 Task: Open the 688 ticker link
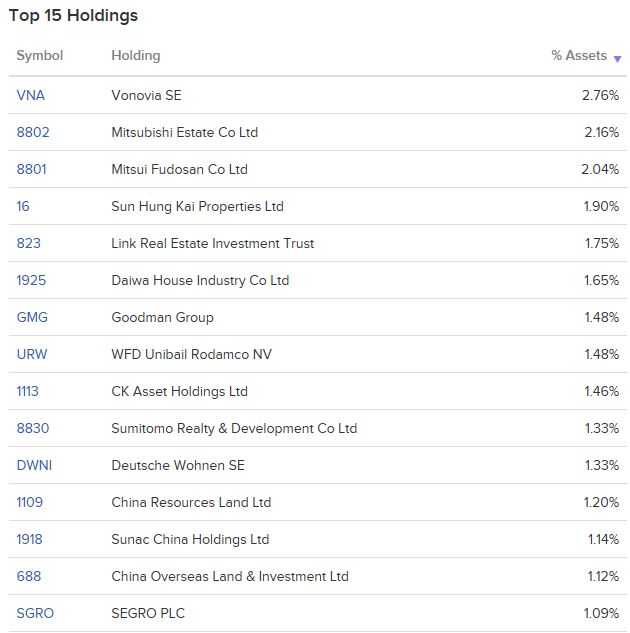tap(29, 576)
